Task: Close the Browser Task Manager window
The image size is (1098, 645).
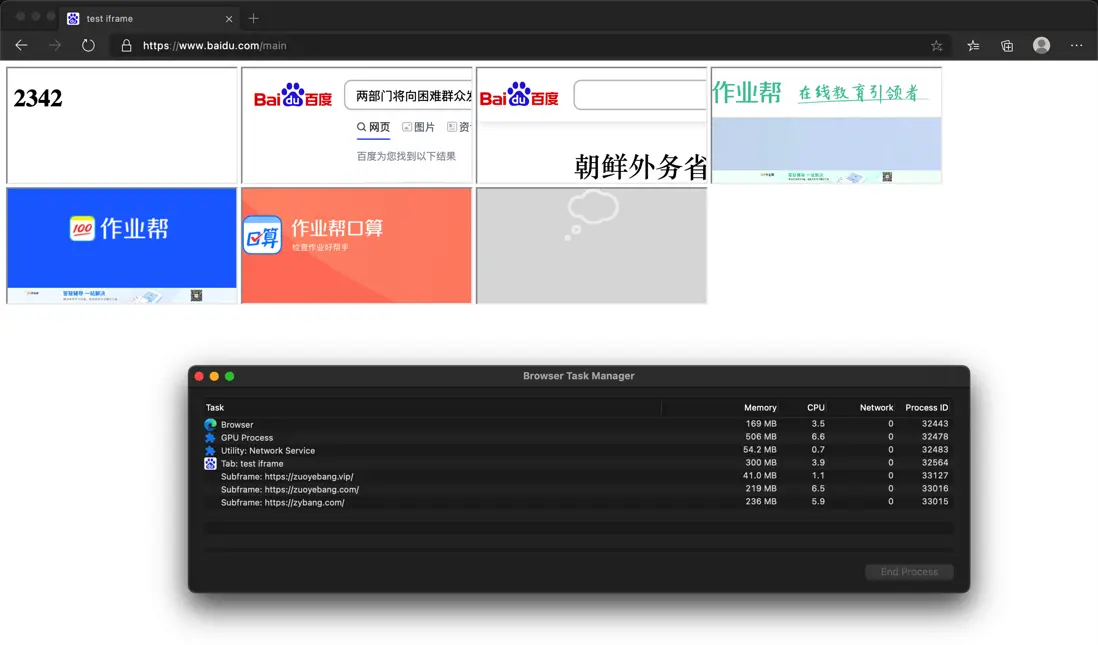Action: point(199,376)
